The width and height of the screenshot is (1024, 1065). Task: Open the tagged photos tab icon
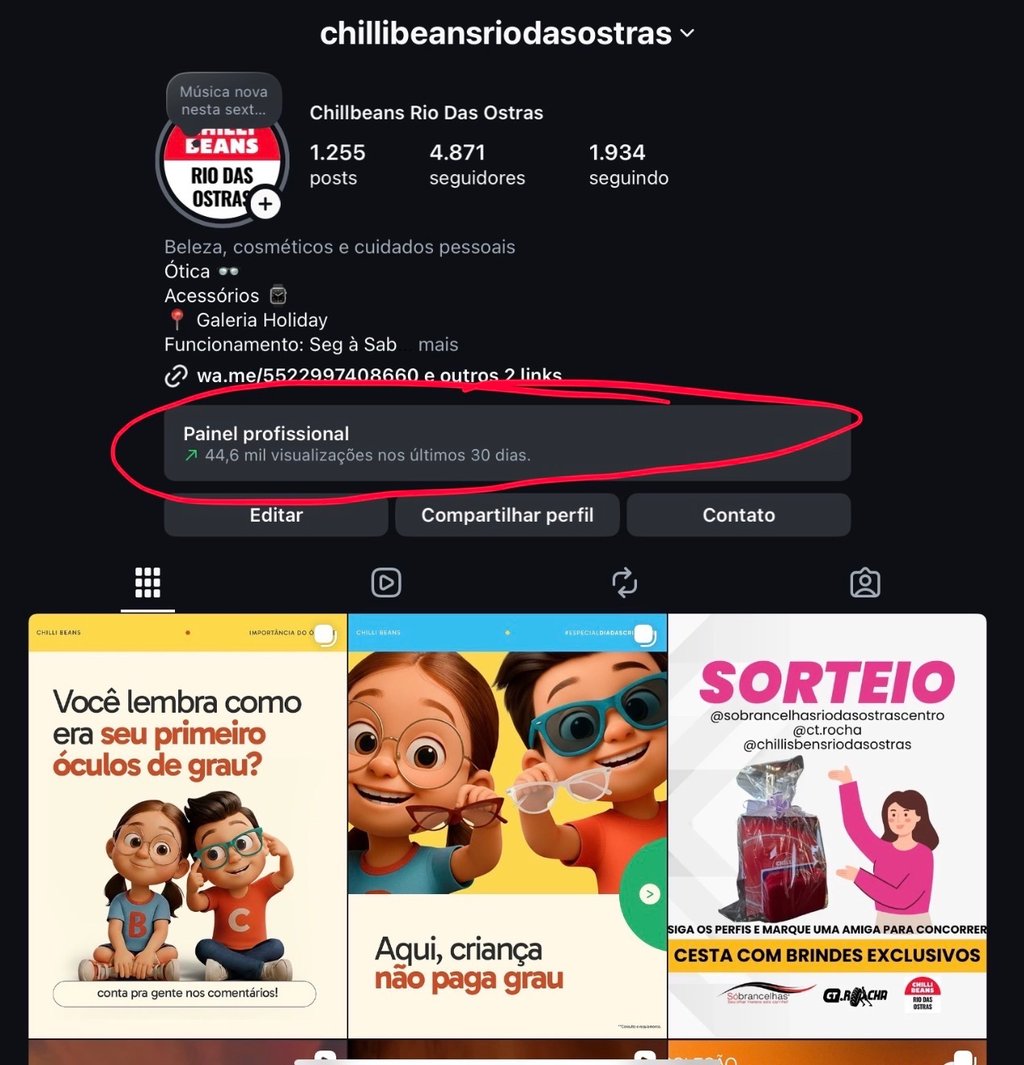(864, 583)
